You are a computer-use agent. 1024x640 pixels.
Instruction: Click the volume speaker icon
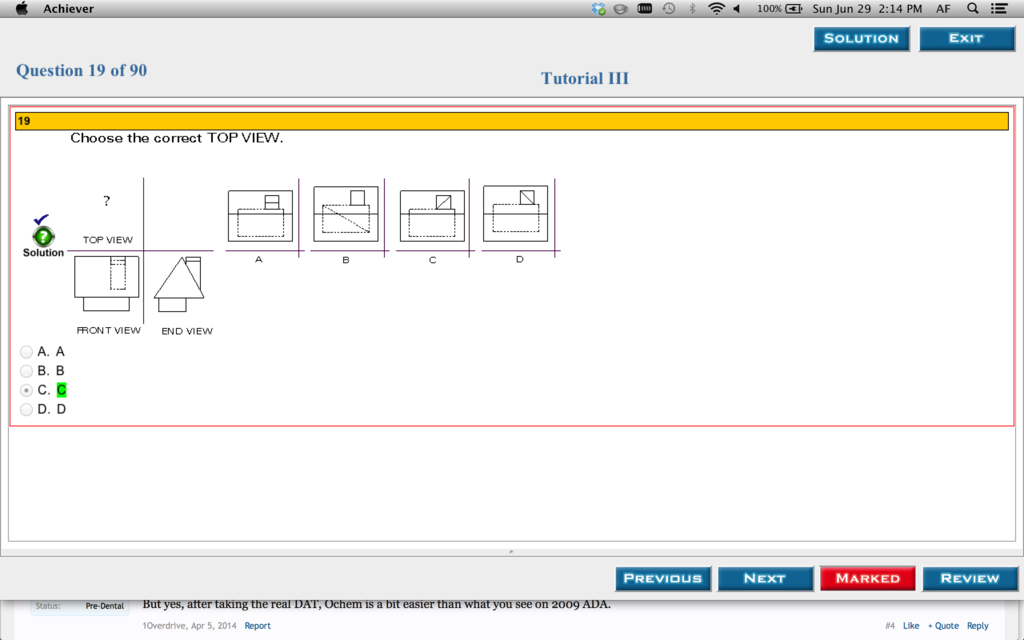coord(737,9)
